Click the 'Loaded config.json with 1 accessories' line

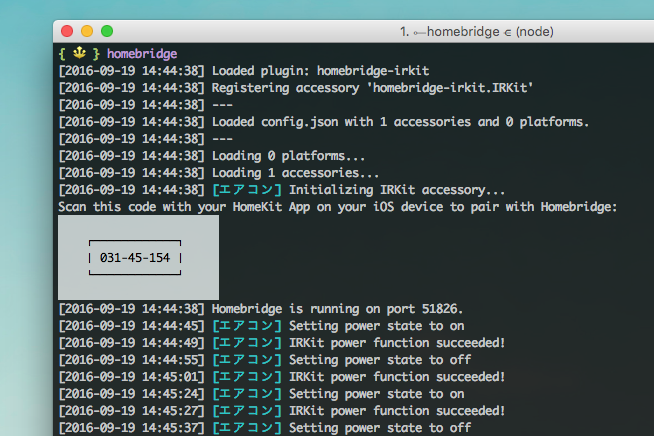(x=324, y=122)
